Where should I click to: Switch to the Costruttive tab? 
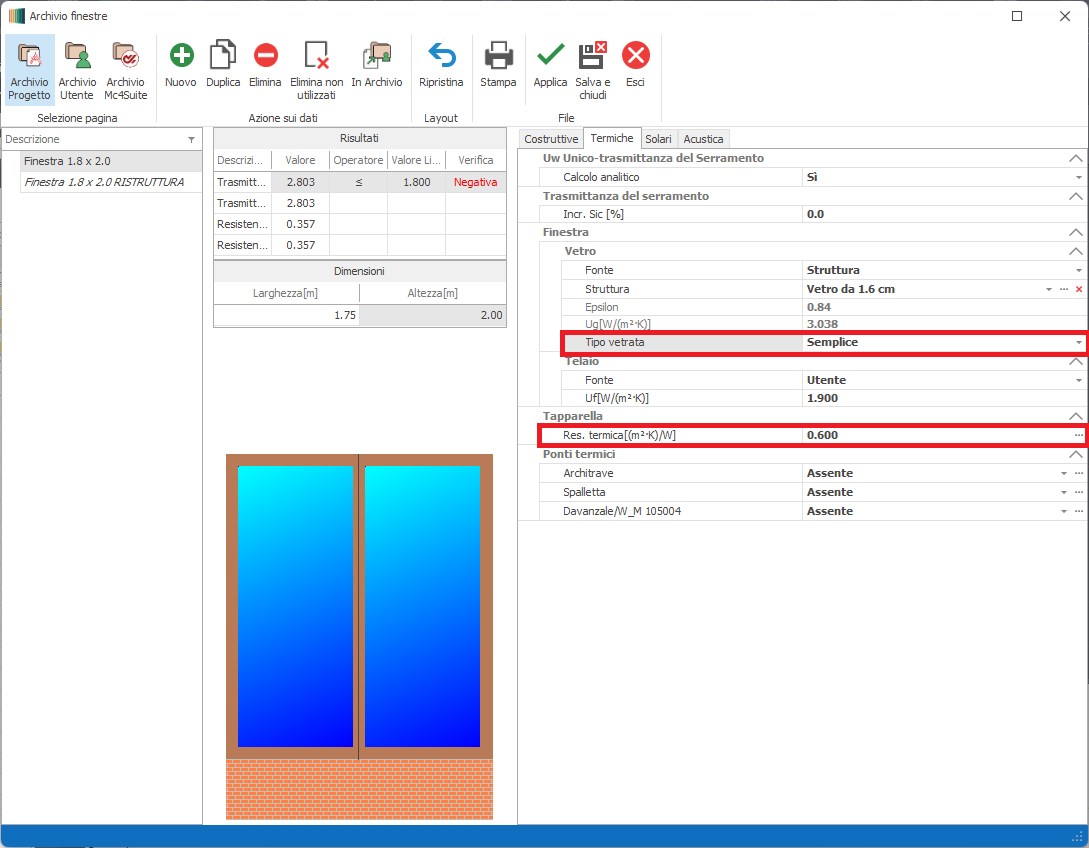pyautogui.click(x=551, y=139)
